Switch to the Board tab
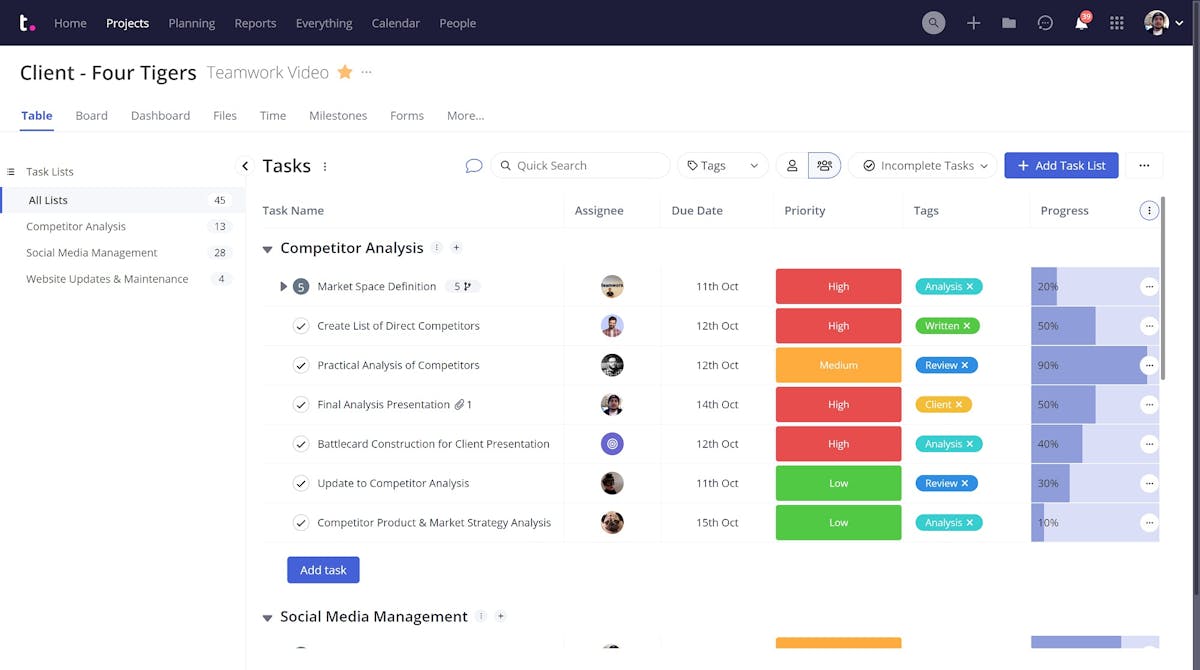Screen dimensions: 1200x670 pyautogui.click(x=91, y=116)
